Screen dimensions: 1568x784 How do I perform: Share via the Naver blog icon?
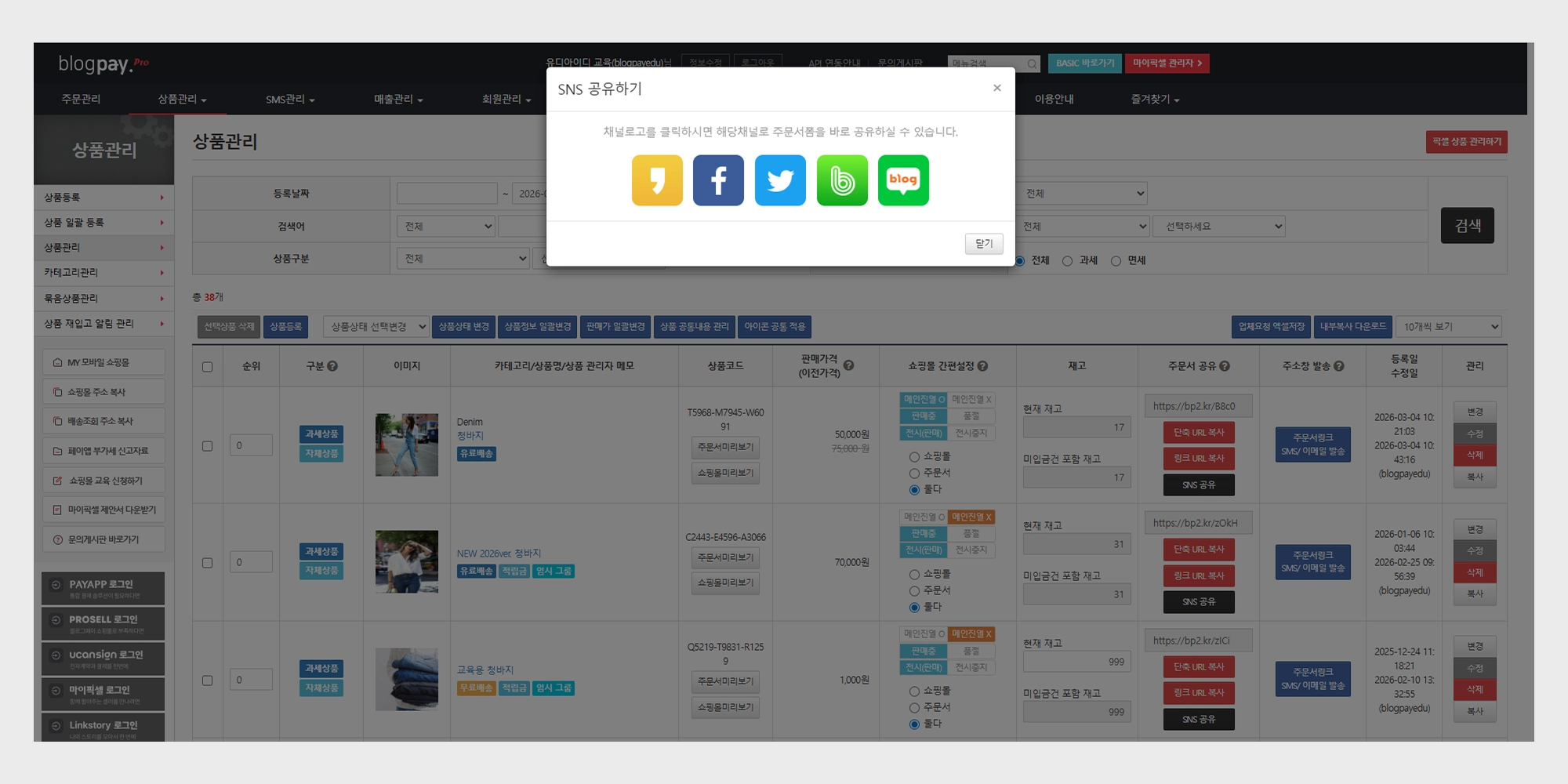(x=903, y=180)
